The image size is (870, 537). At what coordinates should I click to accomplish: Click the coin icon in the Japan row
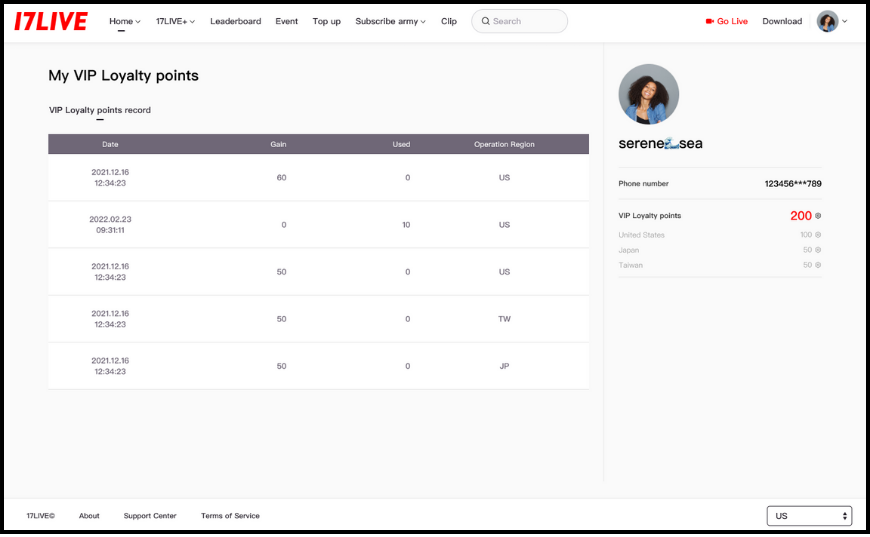pos(818,250)
